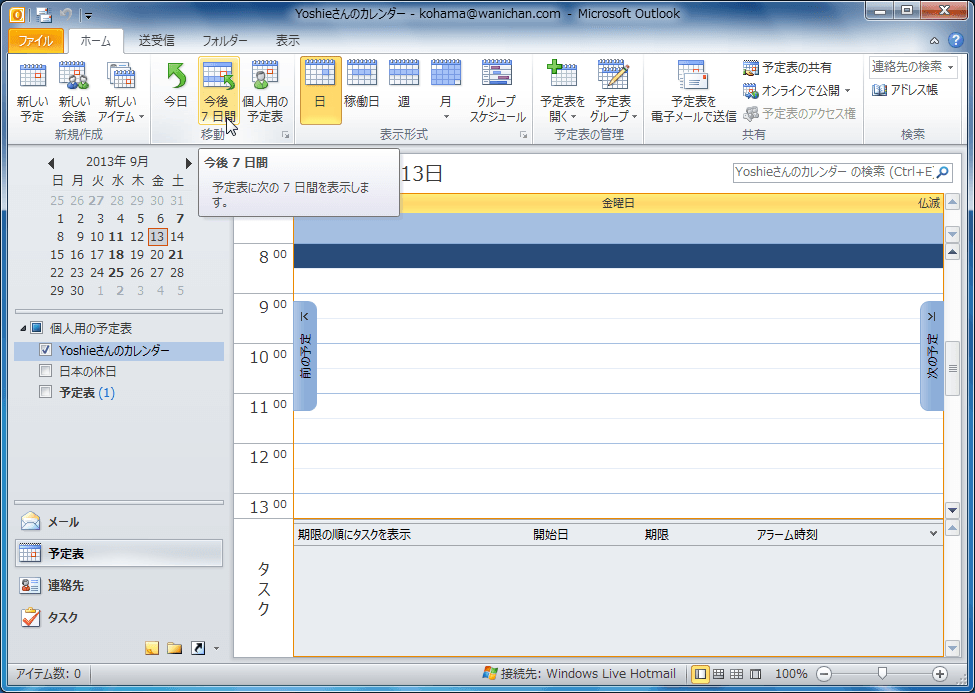Screen dimensions: 975x693
Task: Collapse the 個人用の予定表 group
Action: (x=24, y=328)
